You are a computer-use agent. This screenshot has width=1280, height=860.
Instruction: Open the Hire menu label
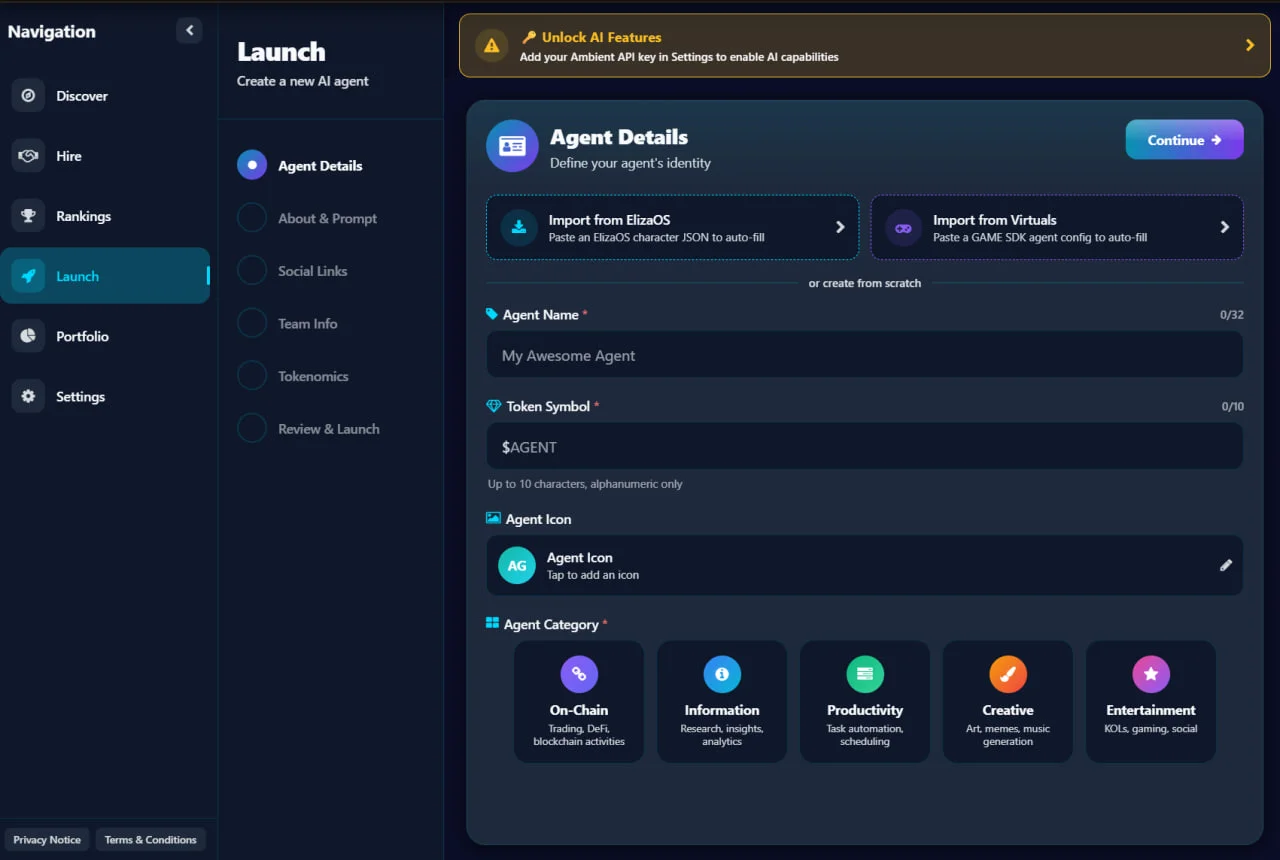[x=69, y=156]
